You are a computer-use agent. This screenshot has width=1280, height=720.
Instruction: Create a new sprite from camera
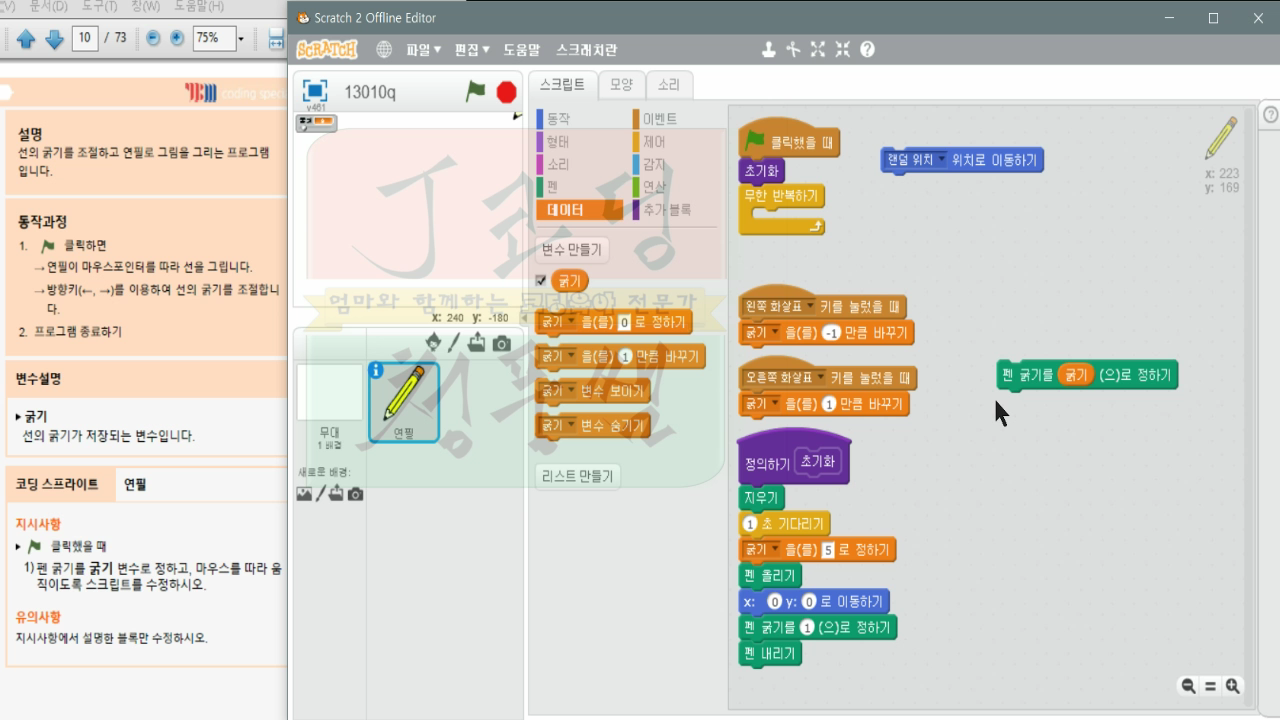point(502,343)
